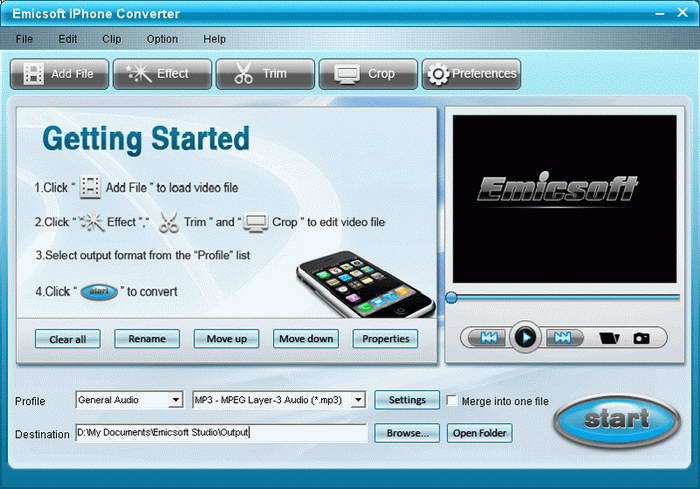Skip to previous with the rewind button
Screen dimensions: 700x489
pyautogui.click(x=488, y=338)
